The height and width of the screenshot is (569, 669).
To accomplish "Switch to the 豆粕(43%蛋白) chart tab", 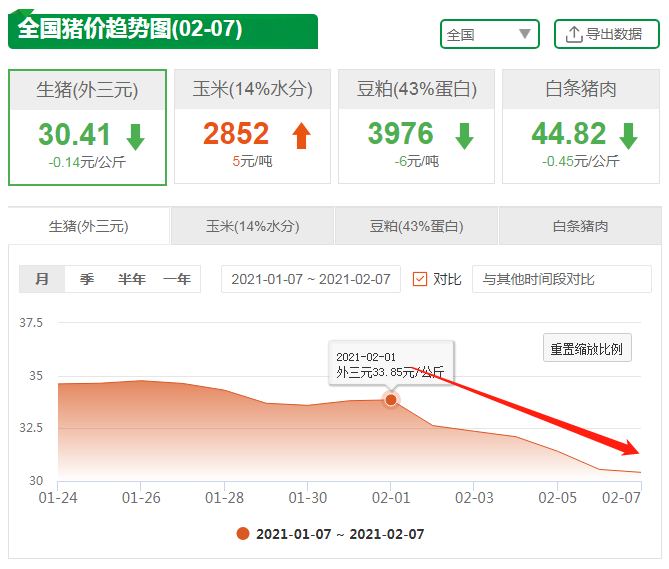I will point(416,226).
